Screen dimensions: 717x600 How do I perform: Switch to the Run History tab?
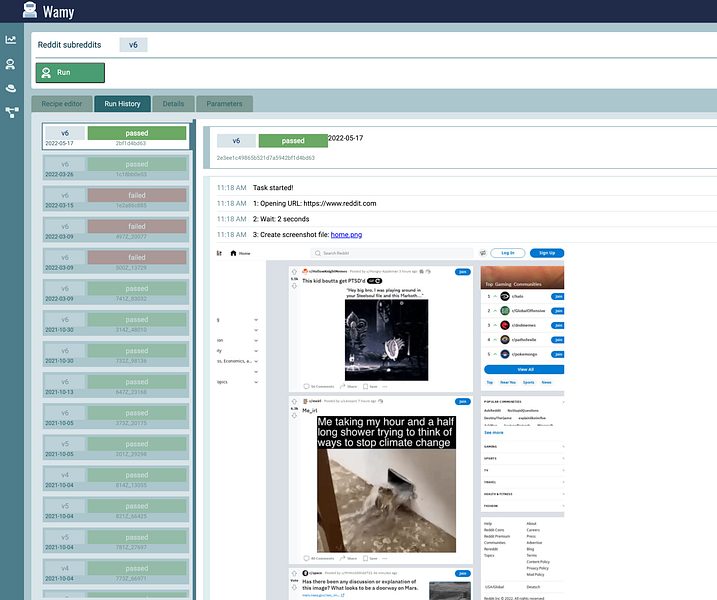click(123, 104)
